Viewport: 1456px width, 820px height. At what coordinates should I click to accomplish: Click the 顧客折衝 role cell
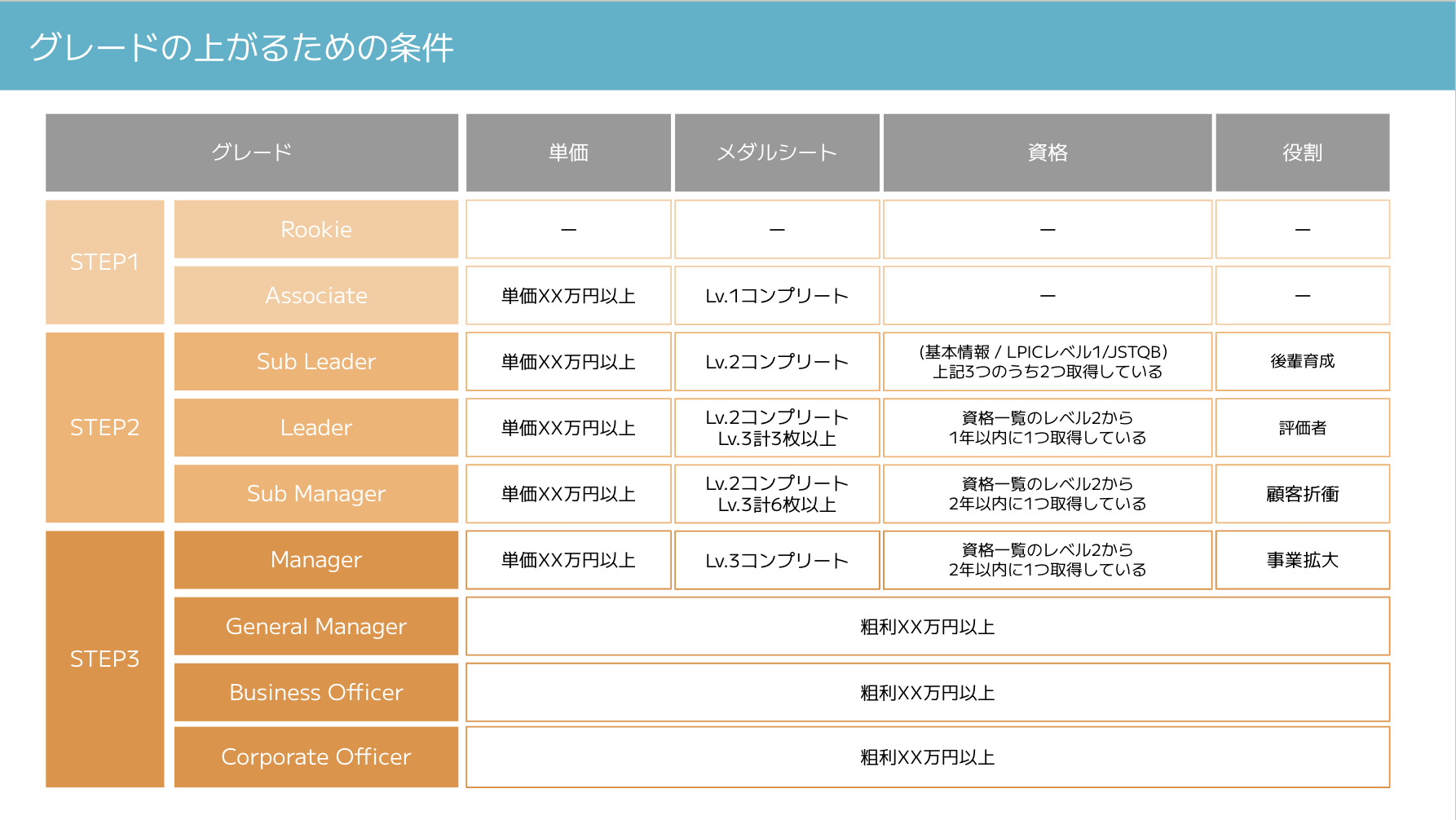click(x=1303, y=493)
